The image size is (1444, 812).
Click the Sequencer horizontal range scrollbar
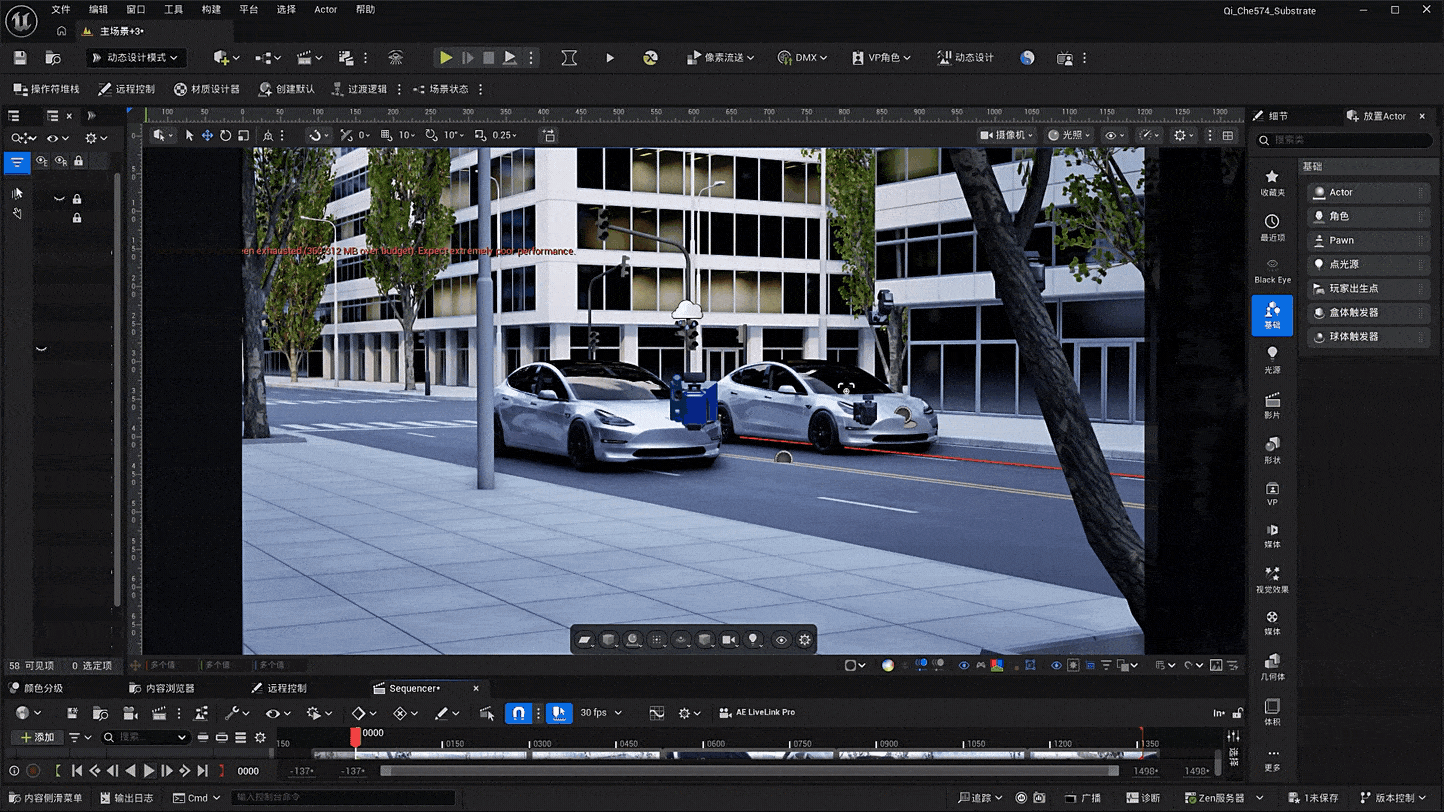click(749, 771)
